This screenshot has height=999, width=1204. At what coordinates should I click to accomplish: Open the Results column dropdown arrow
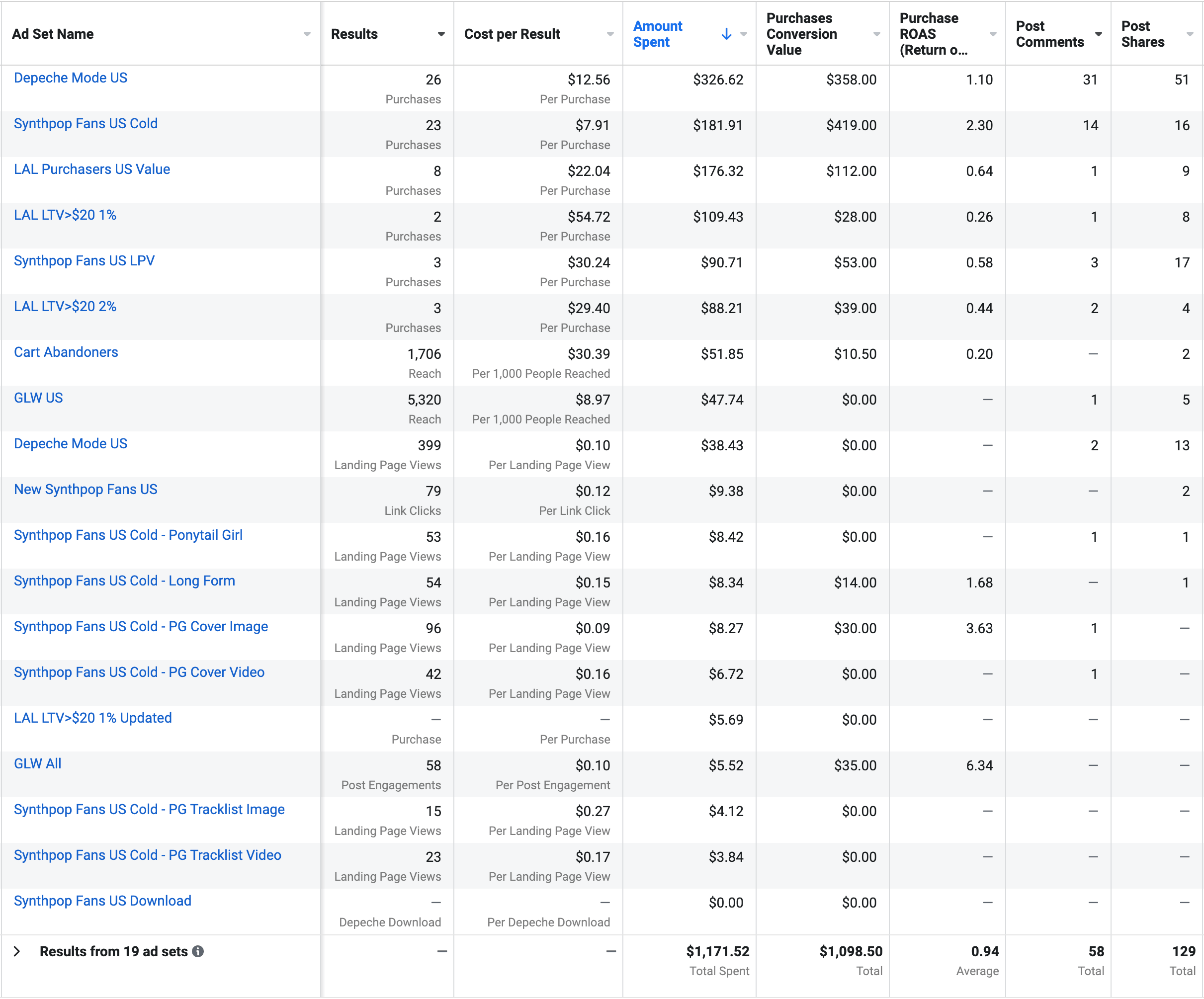[x=441, y=34]
